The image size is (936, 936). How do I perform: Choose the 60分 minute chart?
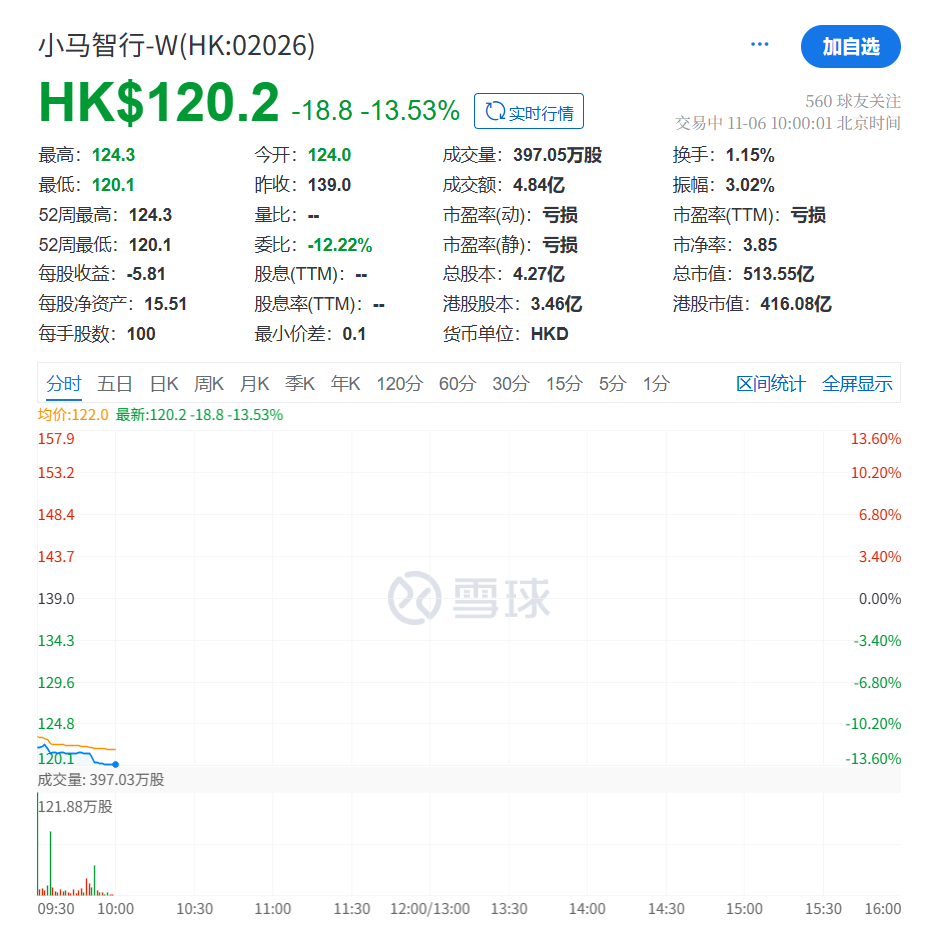coord(457,384)
